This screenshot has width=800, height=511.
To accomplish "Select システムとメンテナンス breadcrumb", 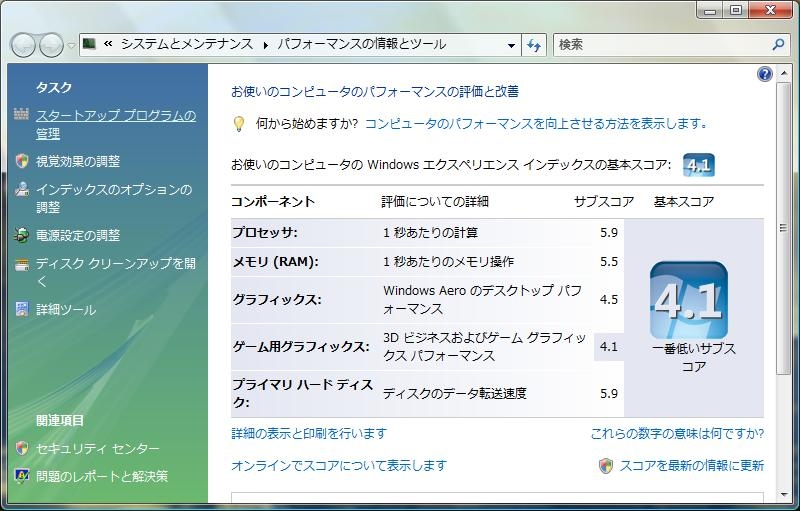I will pos(187,44).
